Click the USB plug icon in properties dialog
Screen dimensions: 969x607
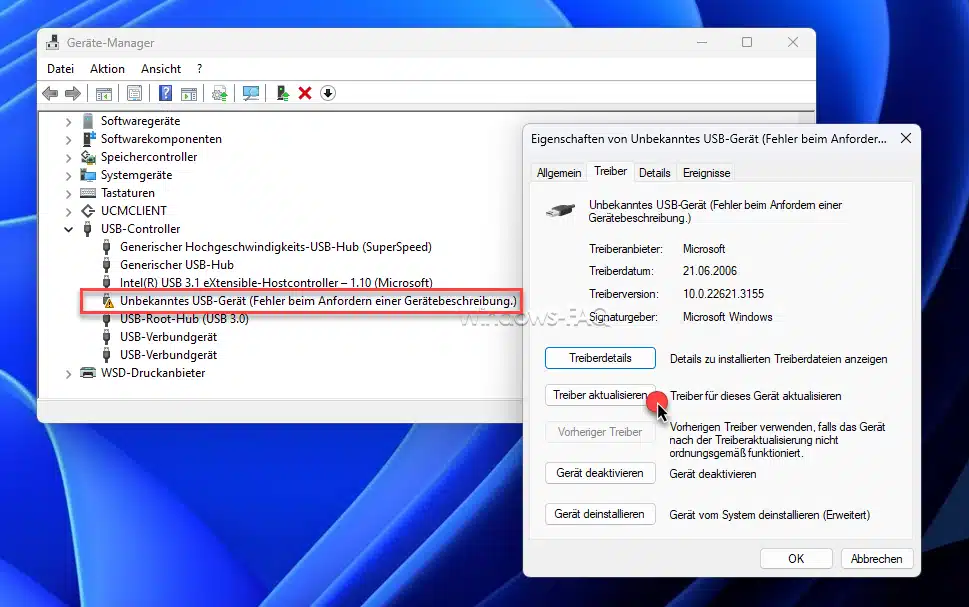(560, 211)
